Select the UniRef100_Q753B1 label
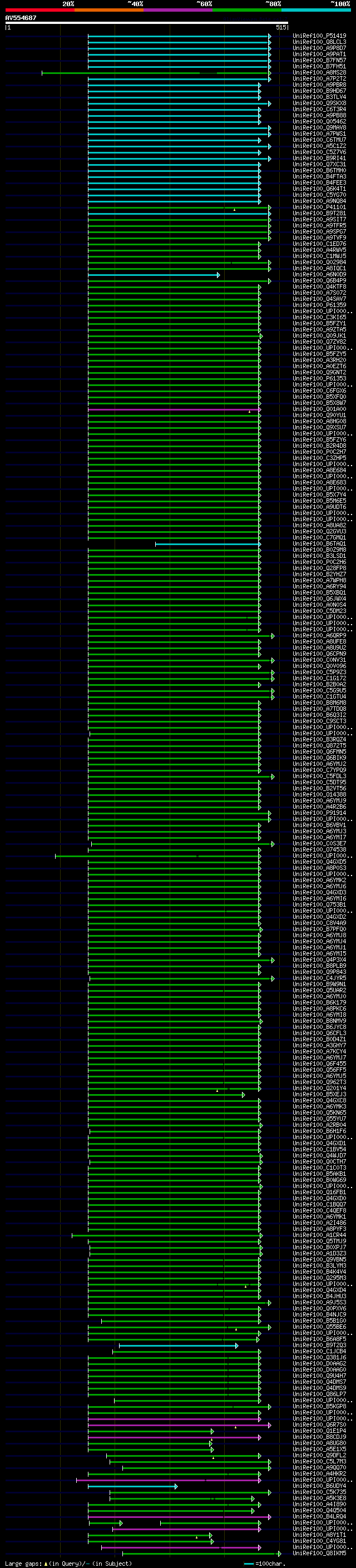 pos(319,904)
